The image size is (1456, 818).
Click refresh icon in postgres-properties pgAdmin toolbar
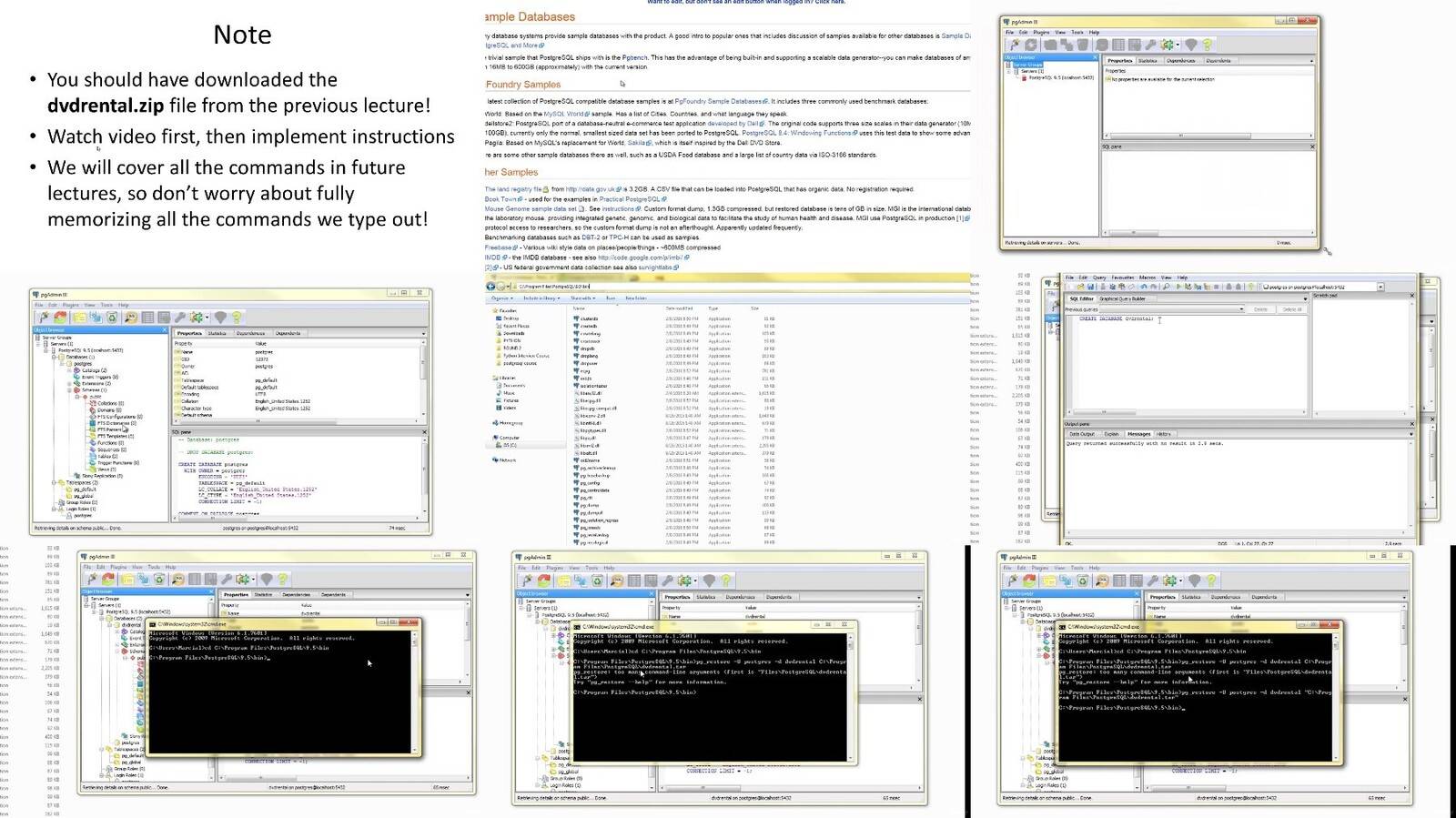coord(60,318)
